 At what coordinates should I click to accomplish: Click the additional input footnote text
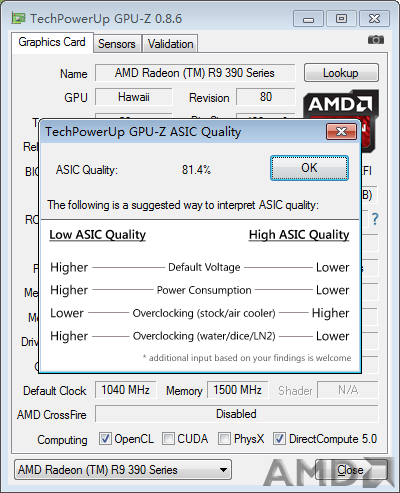(247, 358)
